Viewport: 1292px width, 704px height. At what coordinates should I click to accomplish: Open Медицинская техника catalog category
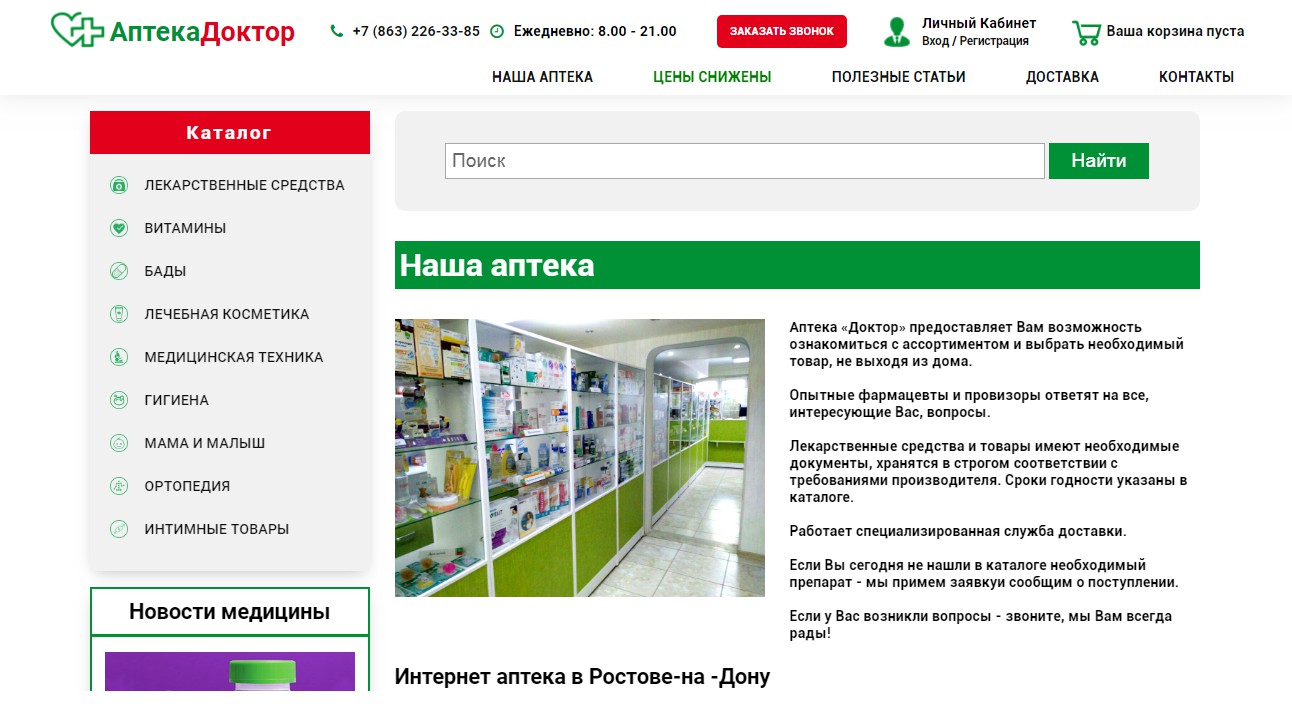tap(234, 357)
